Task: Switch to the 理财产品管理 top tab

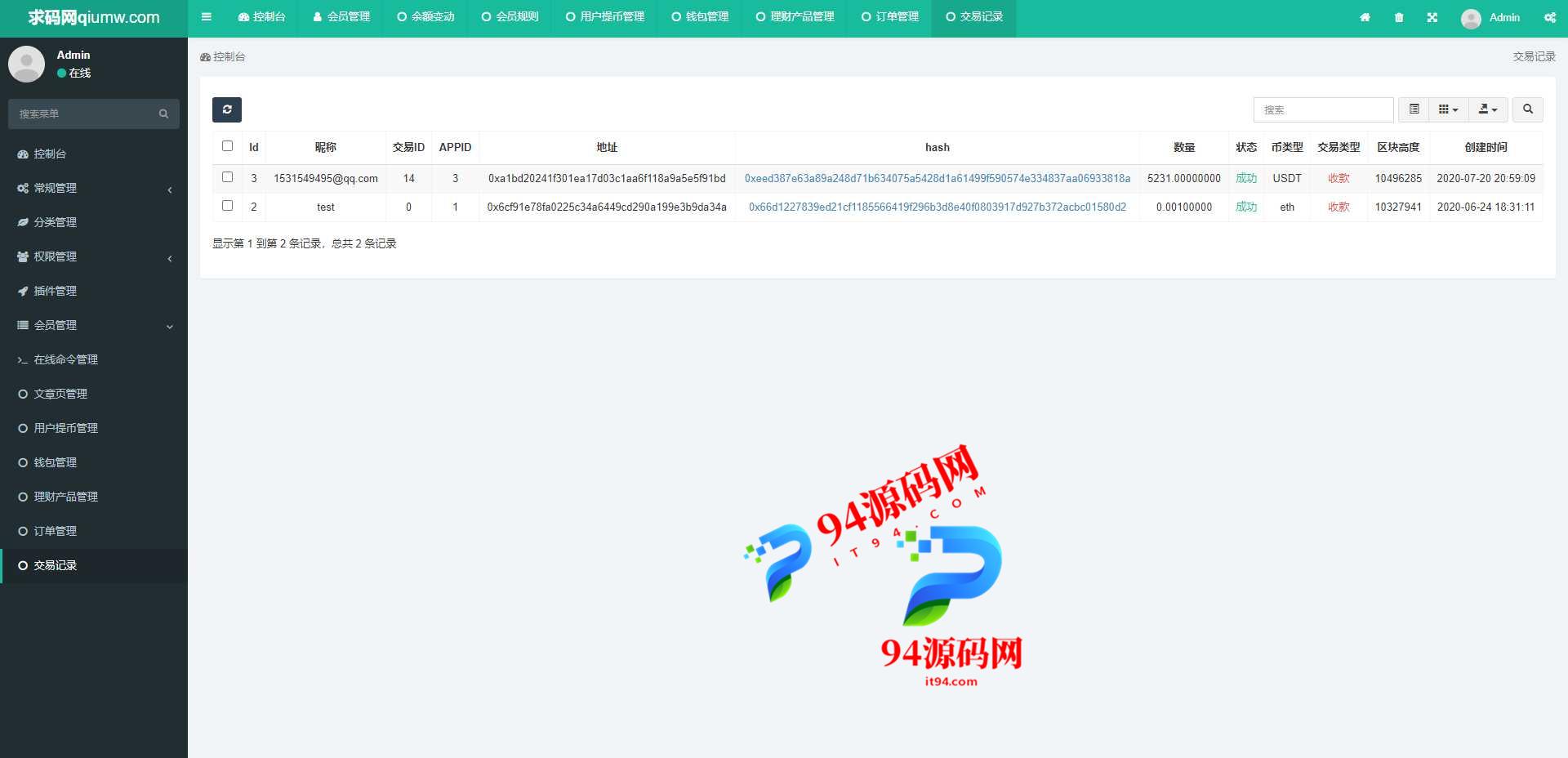Action: tap(795, 17)
